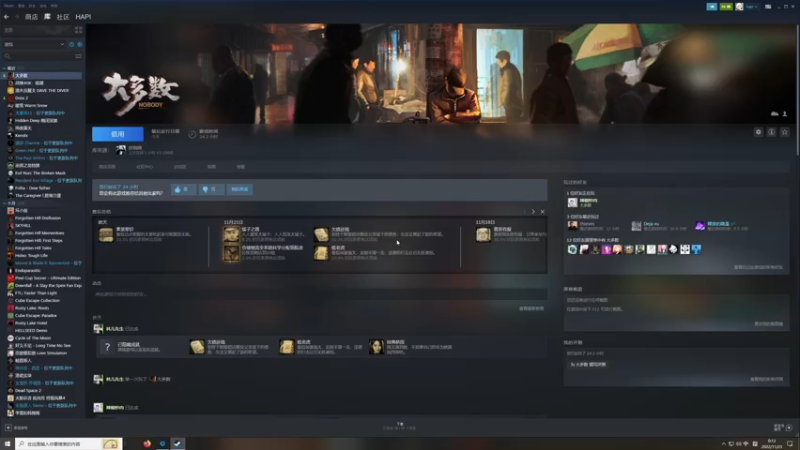Select Hidden Deep in the library
The image size is (800, 450).
click(36, 120)
